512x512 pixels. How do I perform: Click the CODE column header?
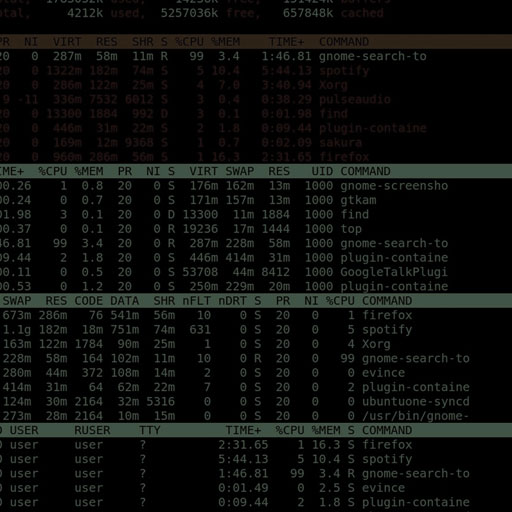(89, 301)
